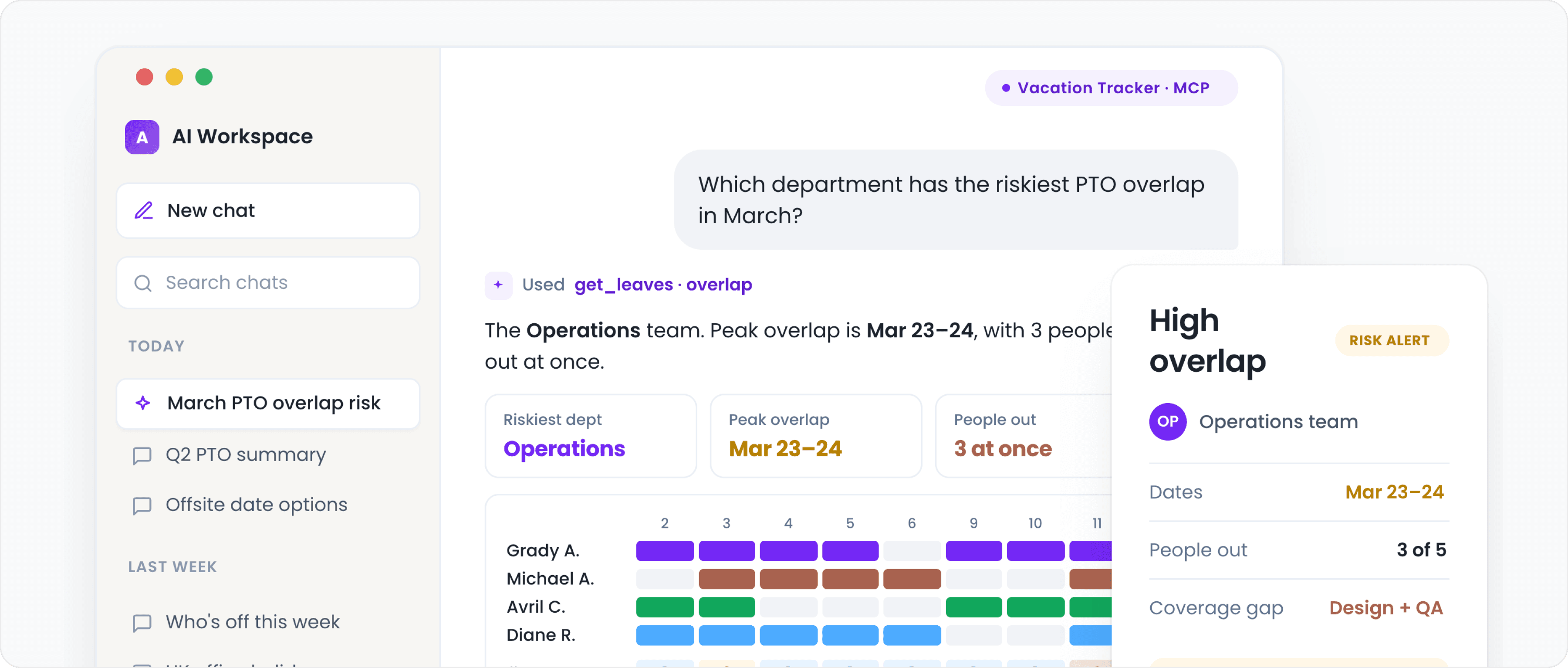The height and width of the screenshot is (668, 1568).
Task: Click Michael A.'s brown leave cell on day 3
Action: (x=727, y=579)
